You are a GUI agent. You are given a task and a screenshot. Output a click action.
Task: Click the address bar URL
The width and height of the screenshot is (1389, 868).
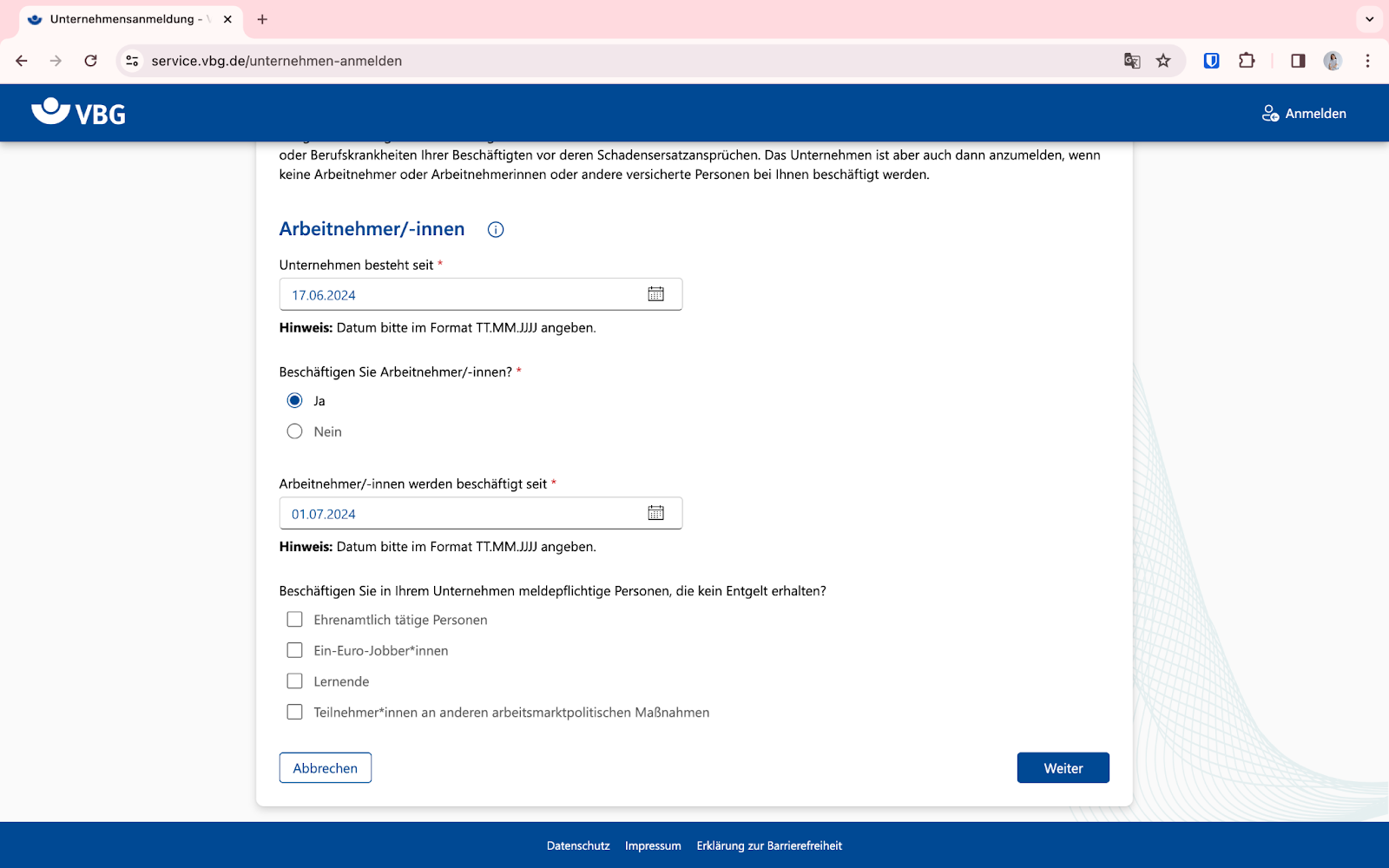[x=277, y=61]
